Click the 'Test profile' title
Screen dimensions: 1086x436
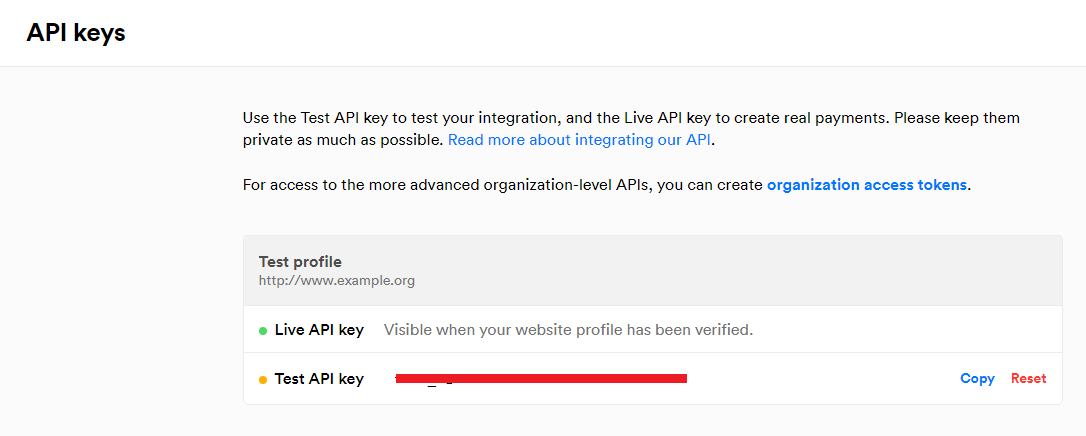click(x=300, y=262)
